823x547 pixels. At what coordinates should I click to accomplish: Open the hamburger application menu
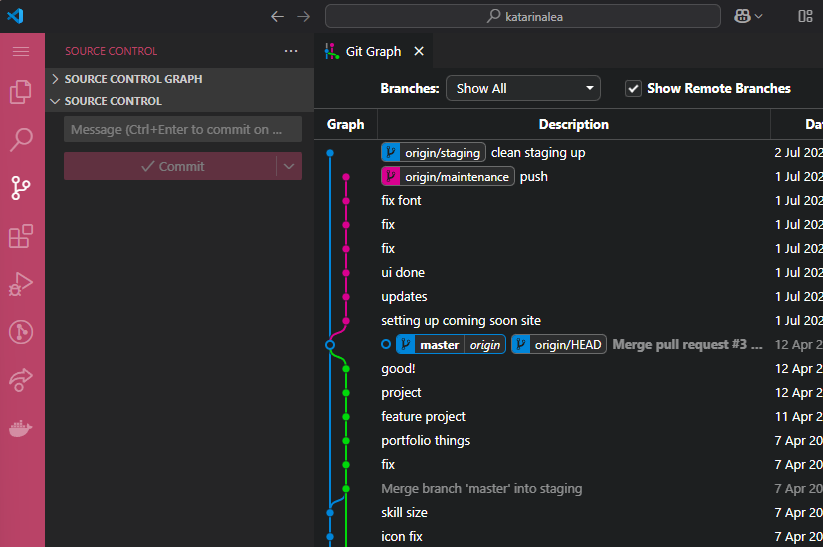(21, 51)
